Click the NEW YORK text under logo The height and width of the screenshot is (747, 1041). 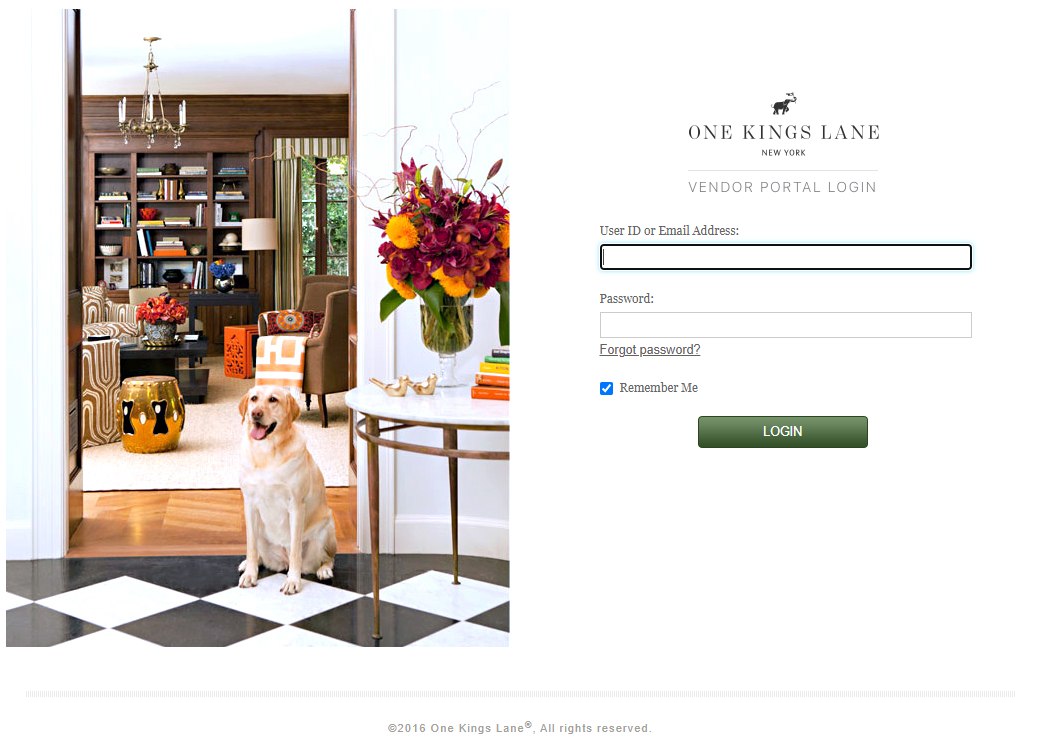coord(783,153)
